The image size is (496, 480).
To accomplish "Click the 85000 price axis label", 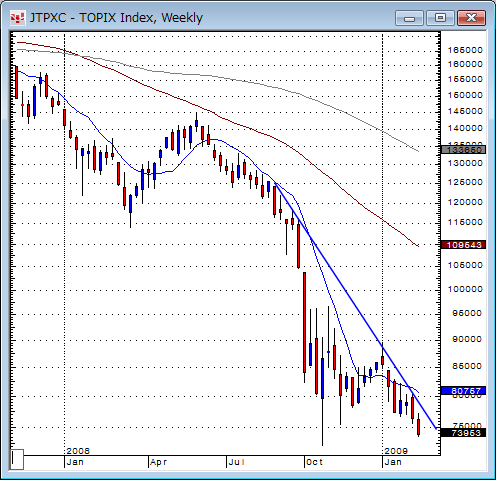I will [467, 366].
